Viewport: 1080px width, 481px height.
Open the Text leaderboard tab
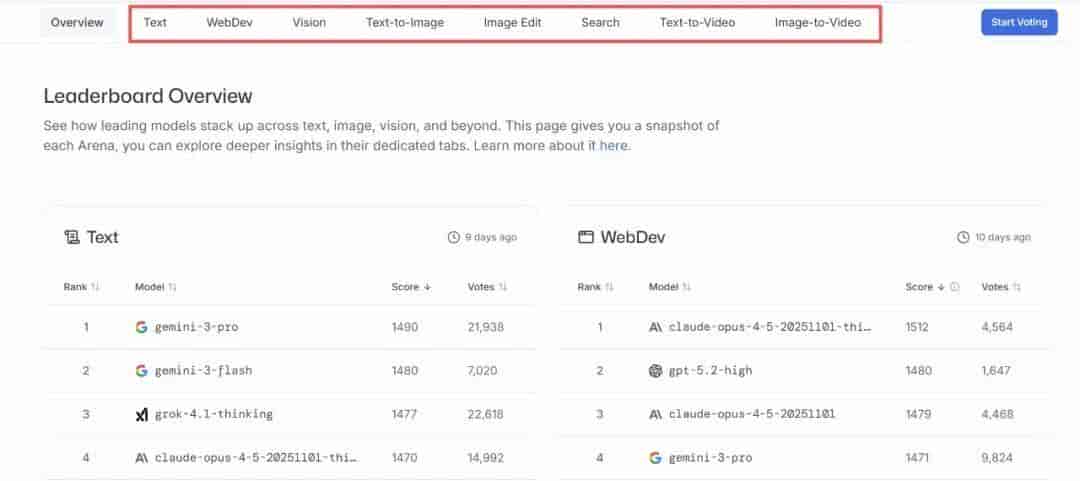click(x=155, y=23)
